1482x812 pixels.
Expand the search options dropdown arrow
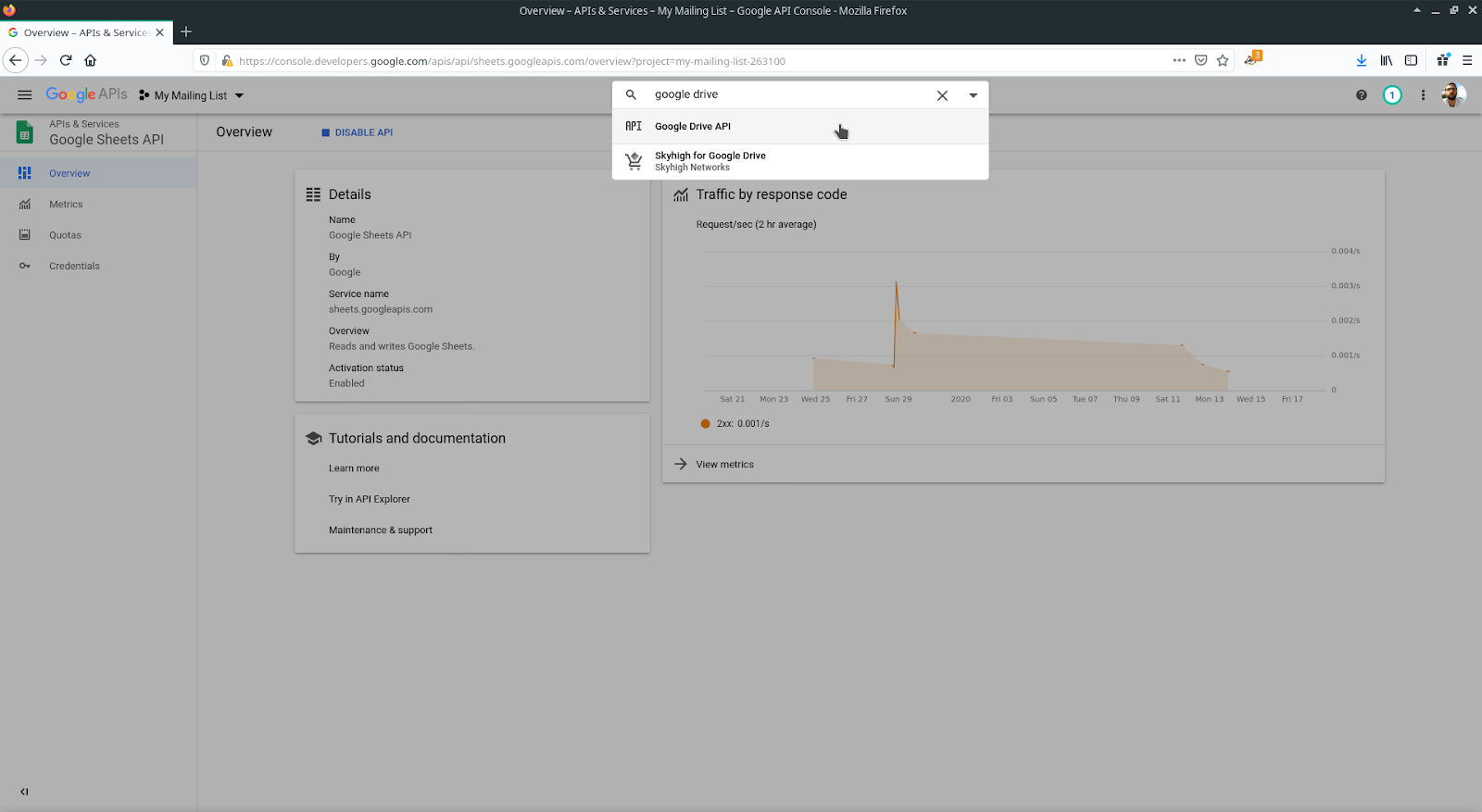[x=973, y=95]
